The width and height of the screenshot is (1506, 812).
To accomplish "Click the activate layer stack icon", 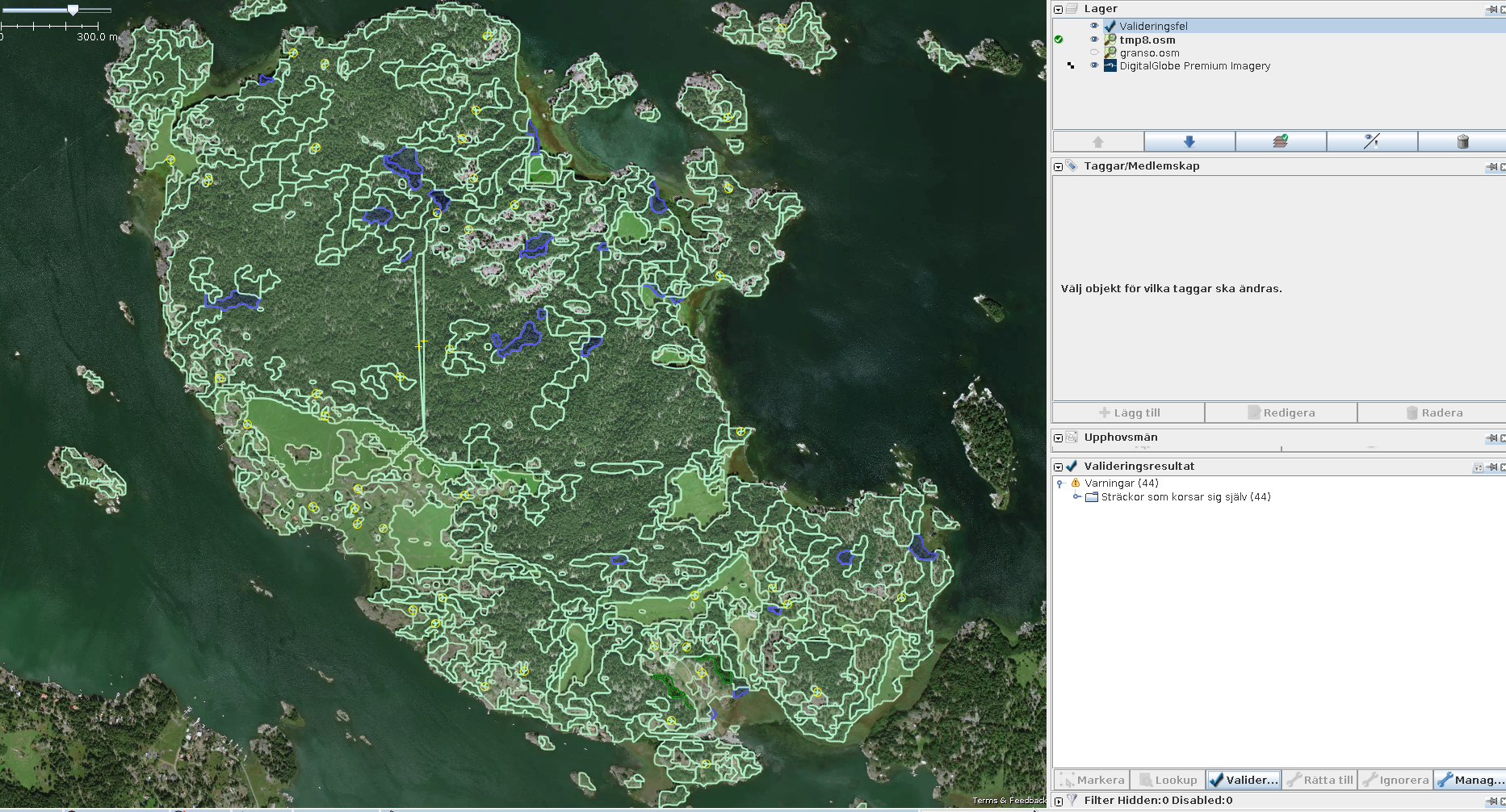I will (1280, 142).
